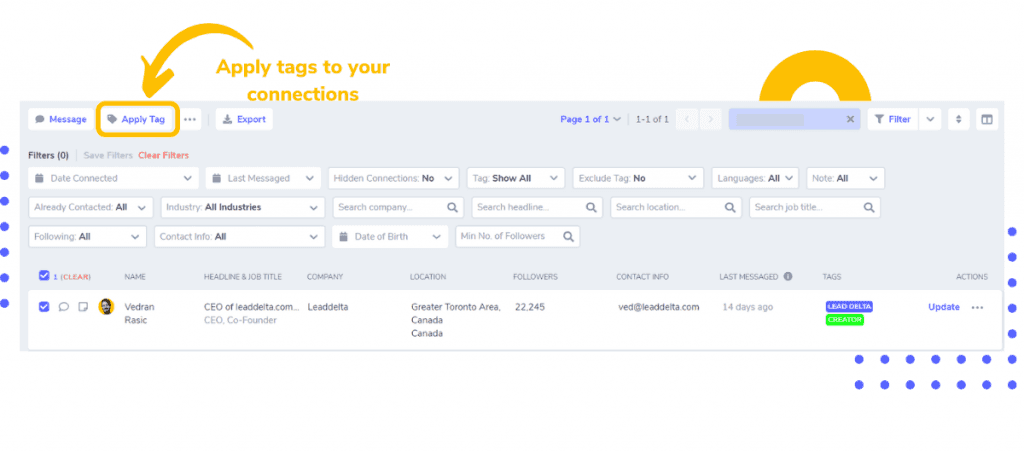This screenshot has width=1024, height=452.
Task: Open the note icon for Vedran Rasic
Action: [x=83, y=306]
